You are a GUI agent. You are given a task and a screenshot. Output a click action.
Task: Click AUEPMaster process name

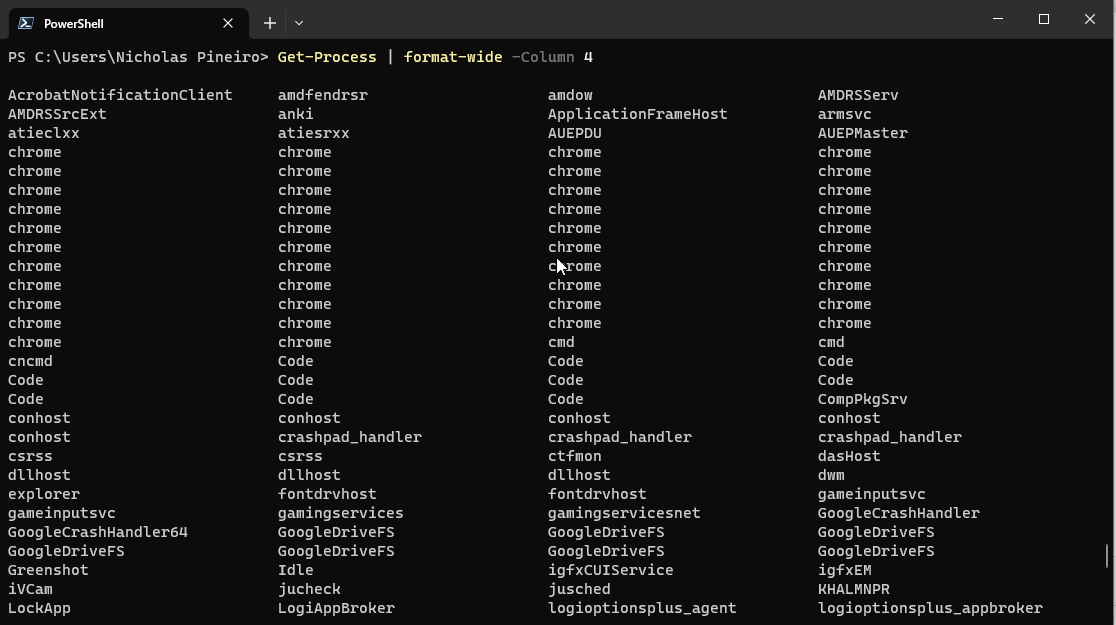pos(862,133)
